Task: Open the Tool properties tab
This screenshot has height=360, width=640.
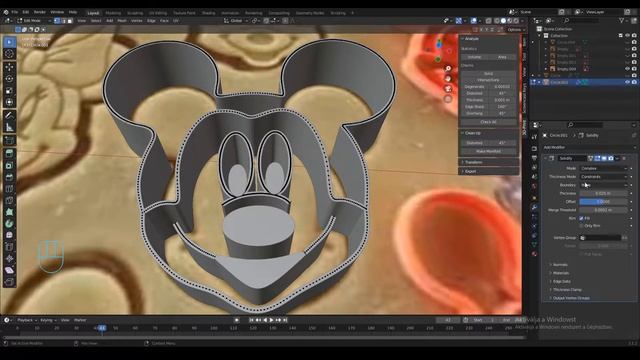Action: click(534, 137)
